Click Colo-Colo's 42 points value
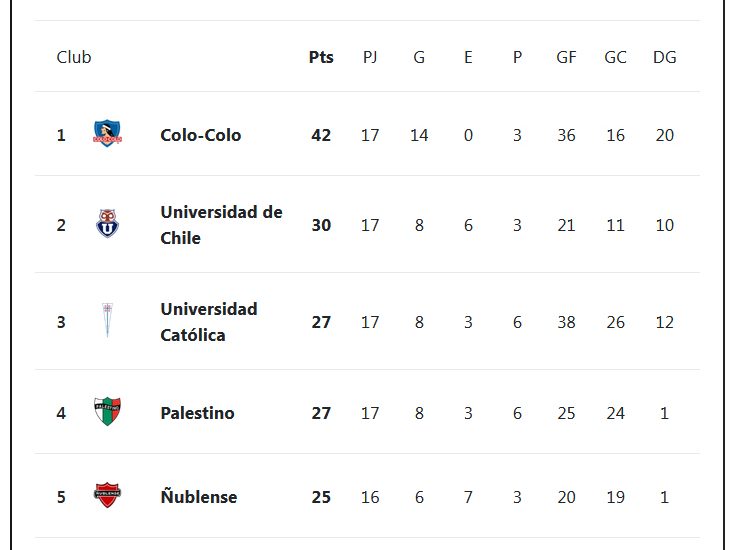The height and width of the screenshot is (550, 736). (321, 135)
